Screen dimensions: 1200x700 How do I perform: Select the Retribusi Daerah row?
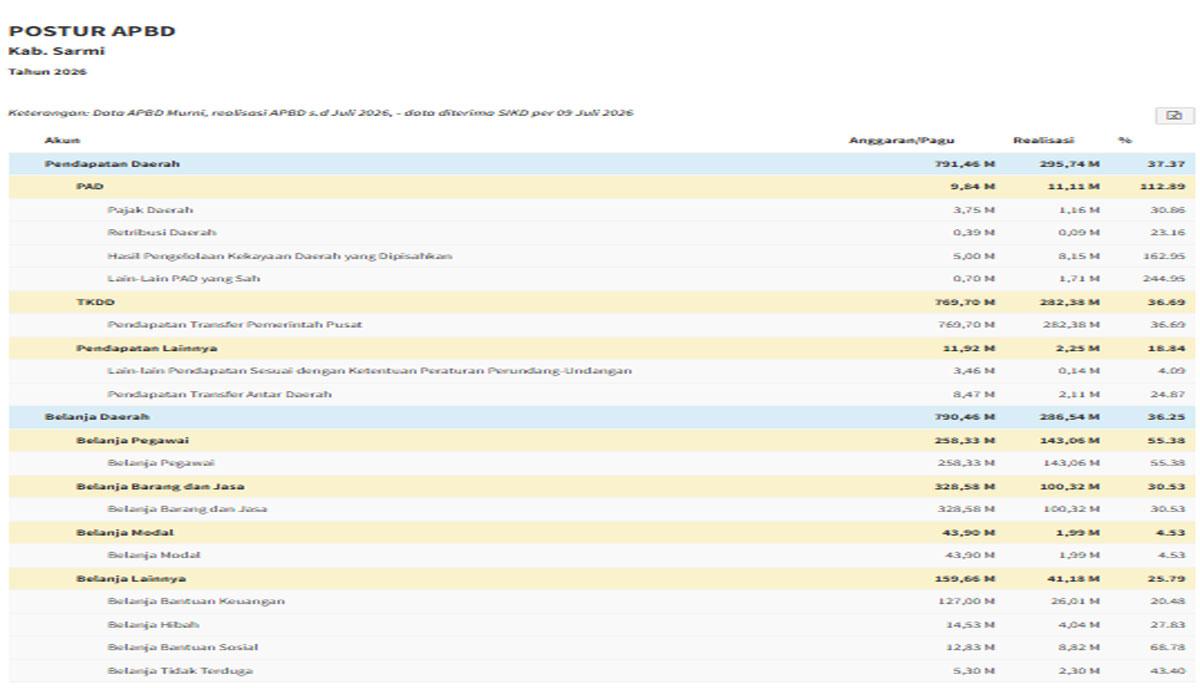click(x=602, y=233)
